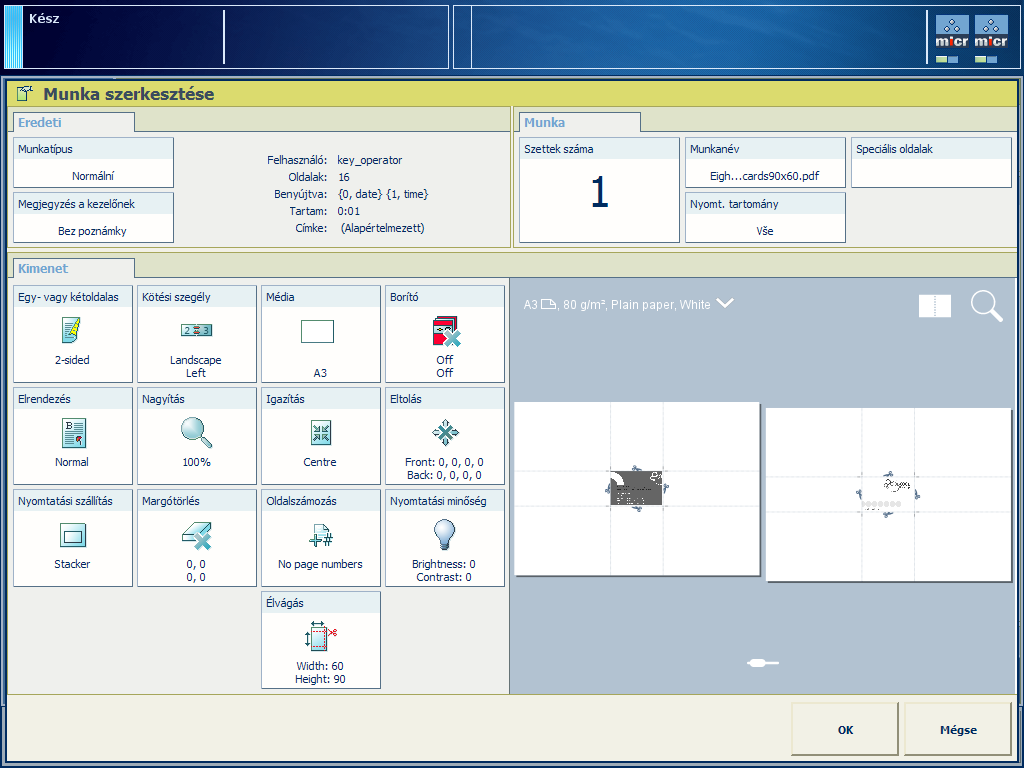Select the front side preview thumbnail
Screen dimensions: 1024x768
[x=637, y=489]
